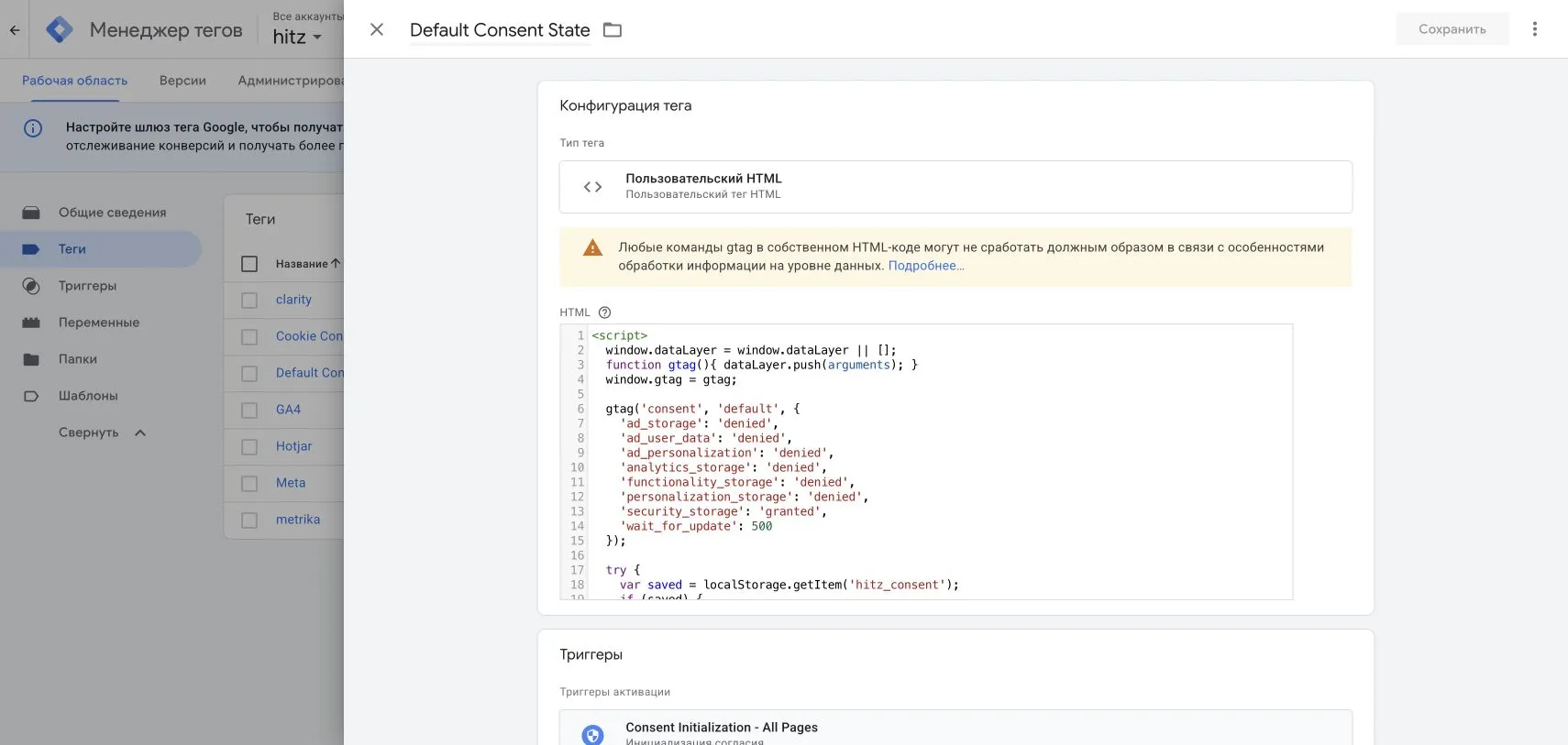
Task: Switch to the Версии tab
Action: click(182, 81)
